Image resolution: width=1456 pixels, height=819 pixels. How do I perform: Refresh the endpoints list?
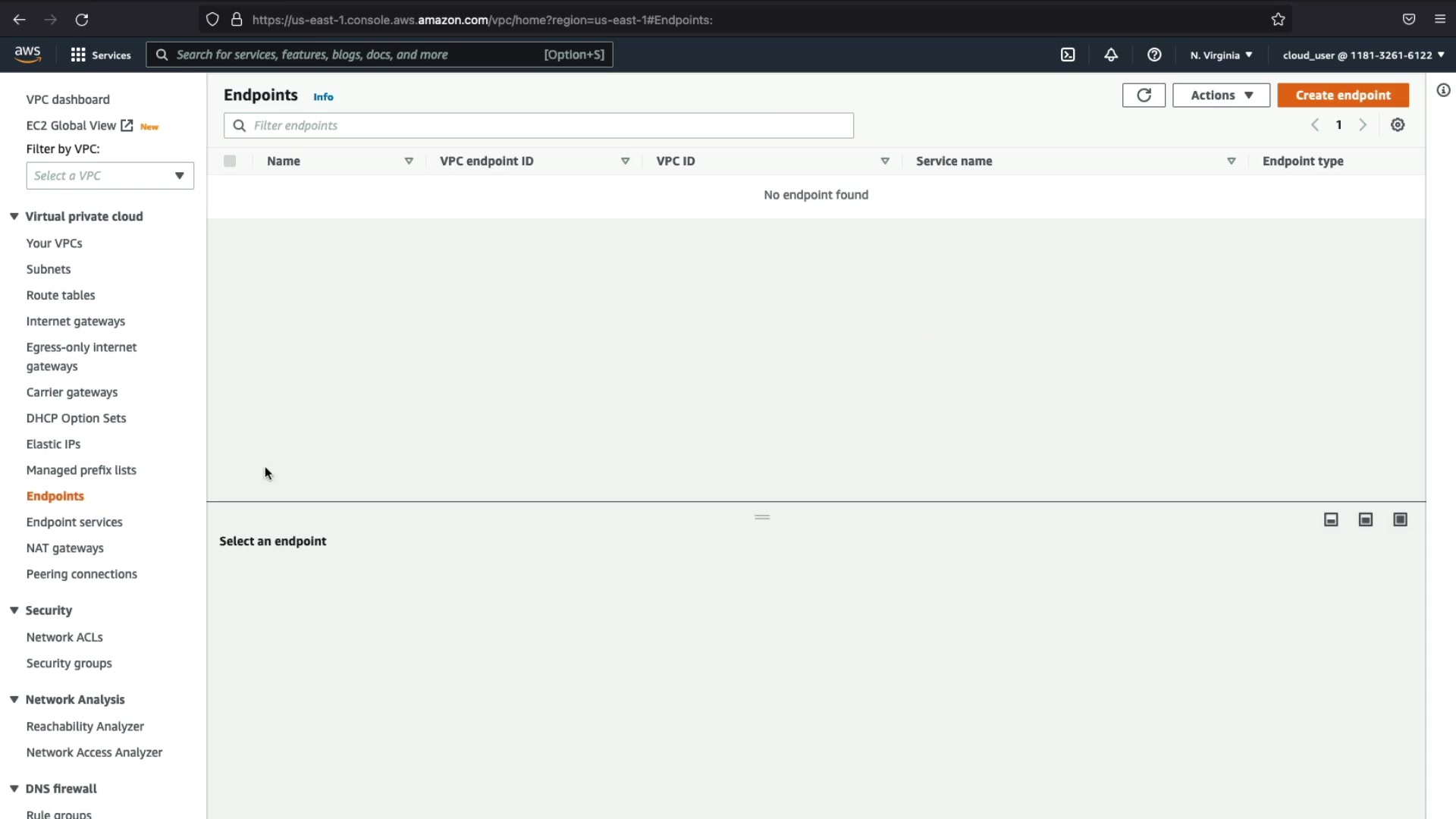(1144, 95)
